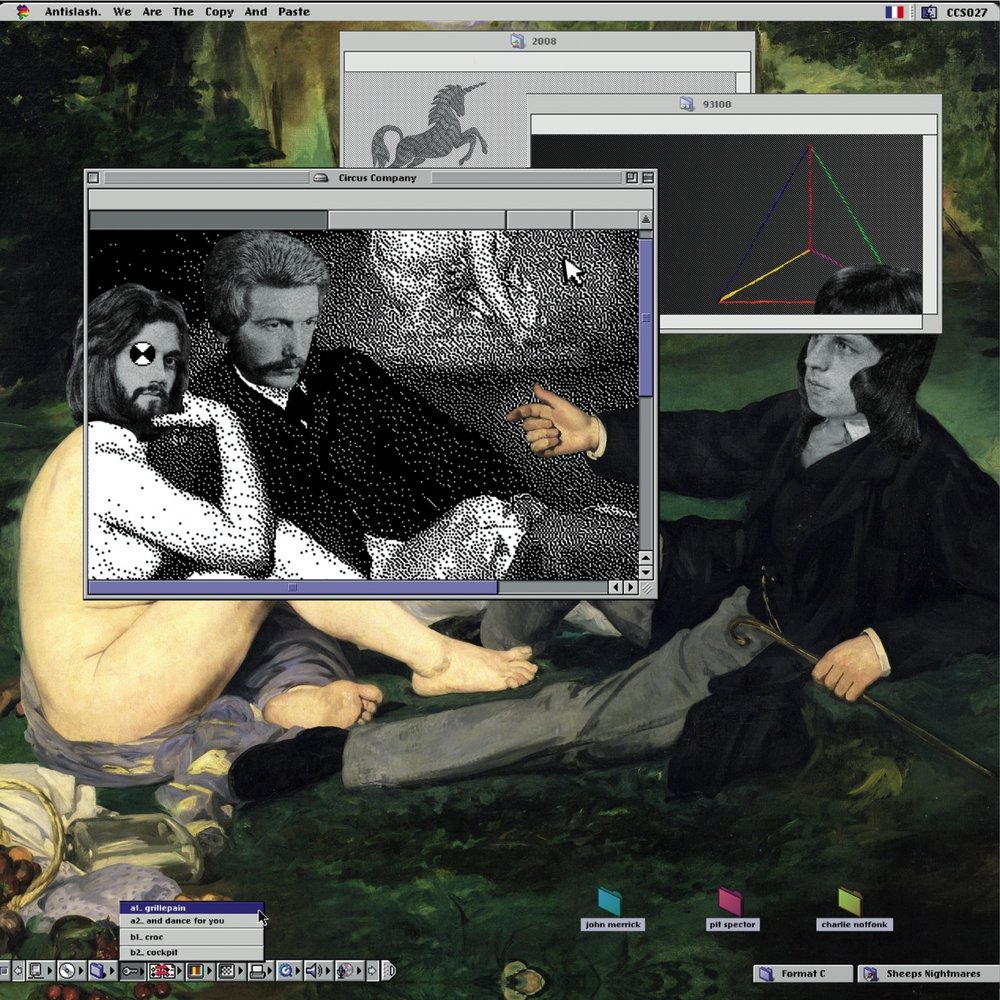Toggle windowshade collapse box on Circus Company window
1000x1000 pixels.
pyautogui.click(x=647, y=178)
